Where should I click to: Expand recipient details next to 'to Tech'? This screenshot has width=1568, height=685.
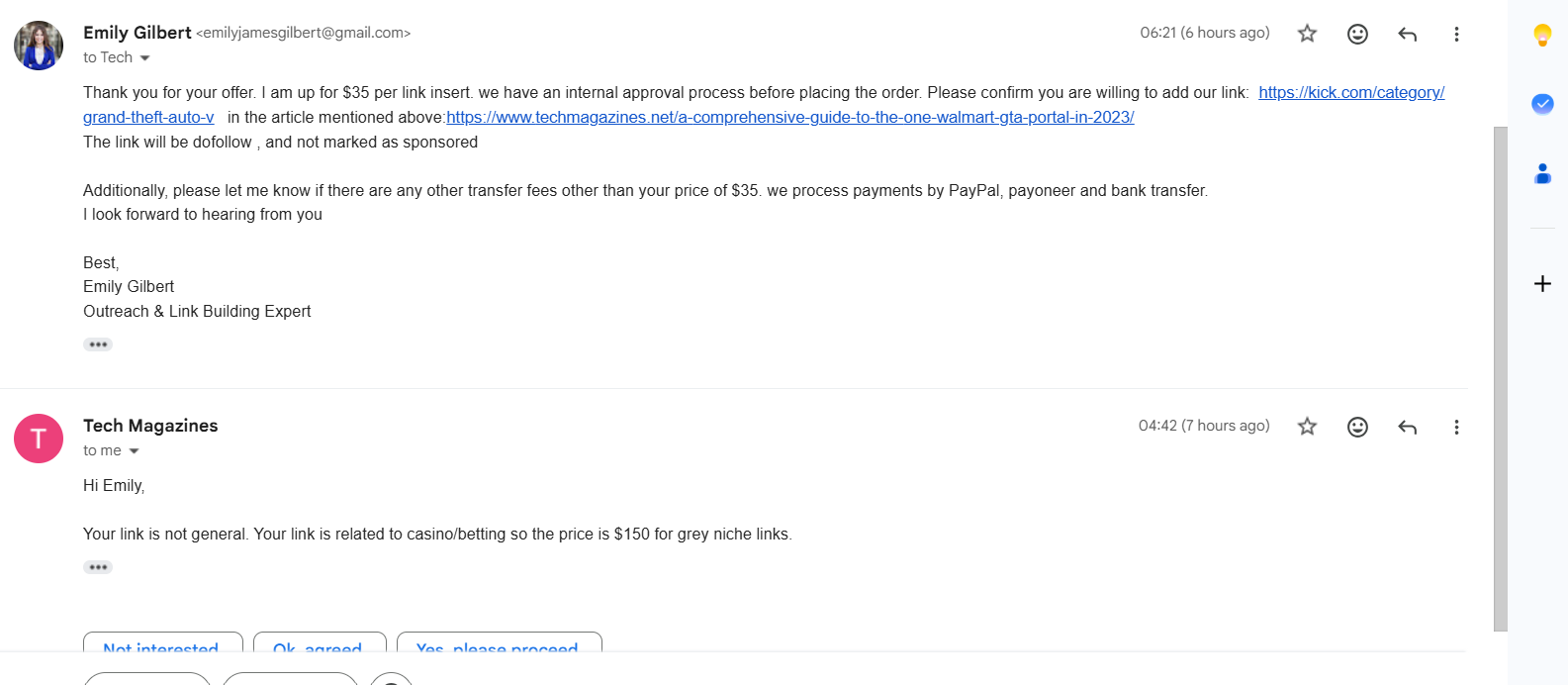(144, 58)
